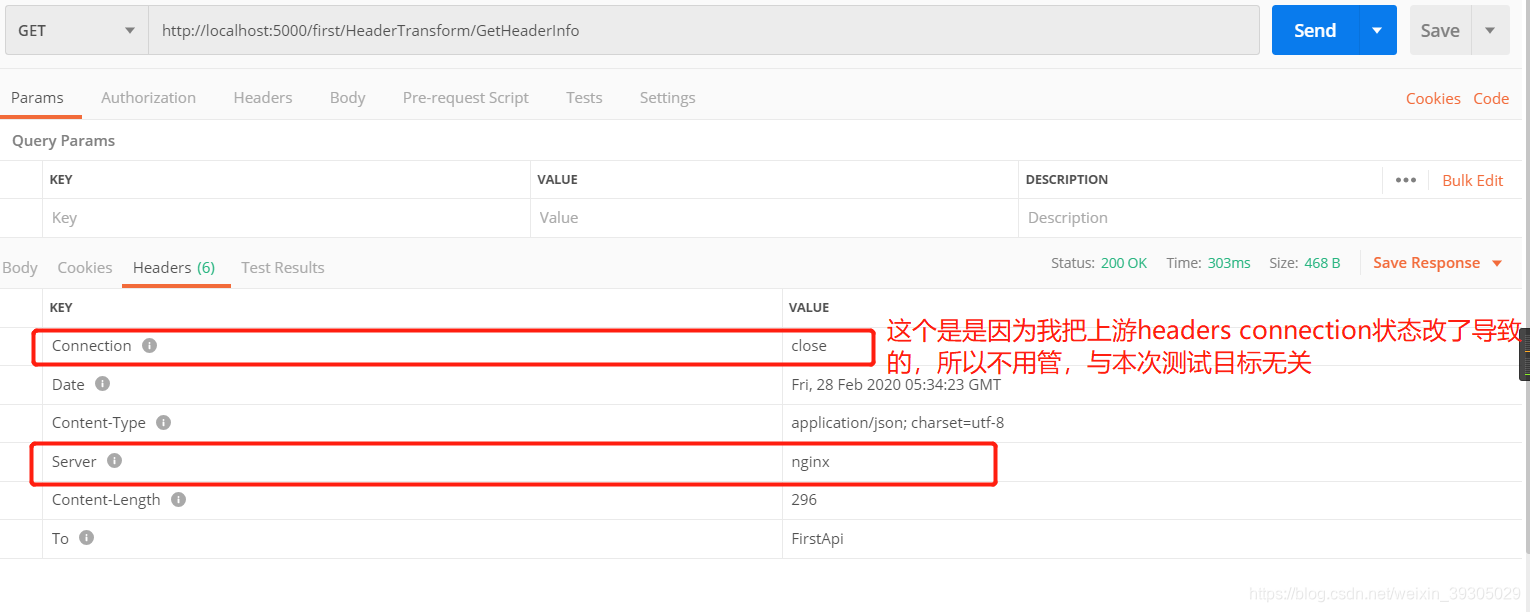Select the 'To' header key
This screenshot has width=1530, height=612.
(60, 538)
